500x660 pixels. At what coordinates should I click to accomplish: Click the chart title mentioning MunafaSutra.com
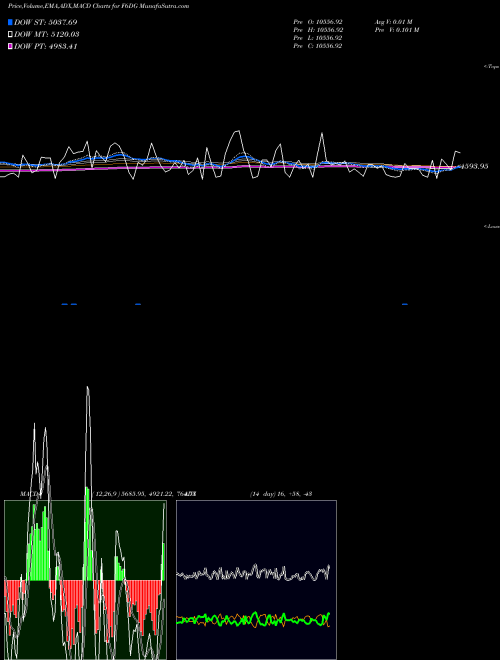pyautogui.click(x=98, y=6)
